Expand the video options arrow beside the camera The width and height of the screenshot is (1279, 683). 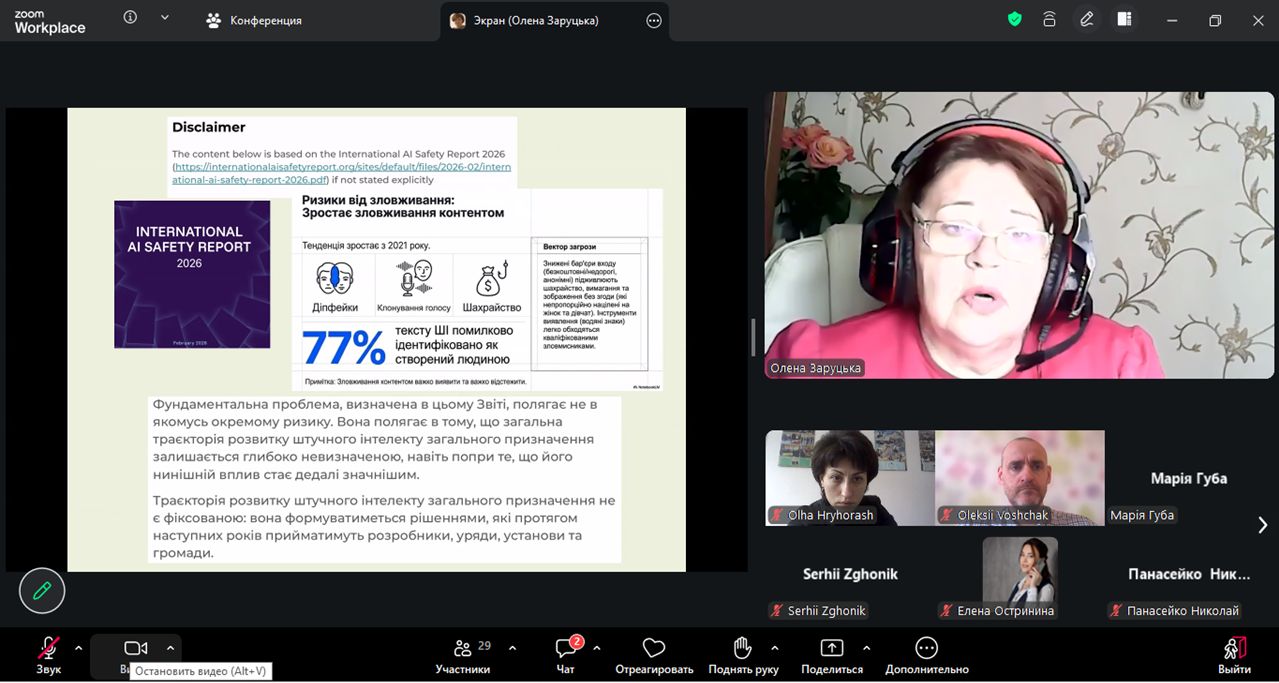(170, 648)
